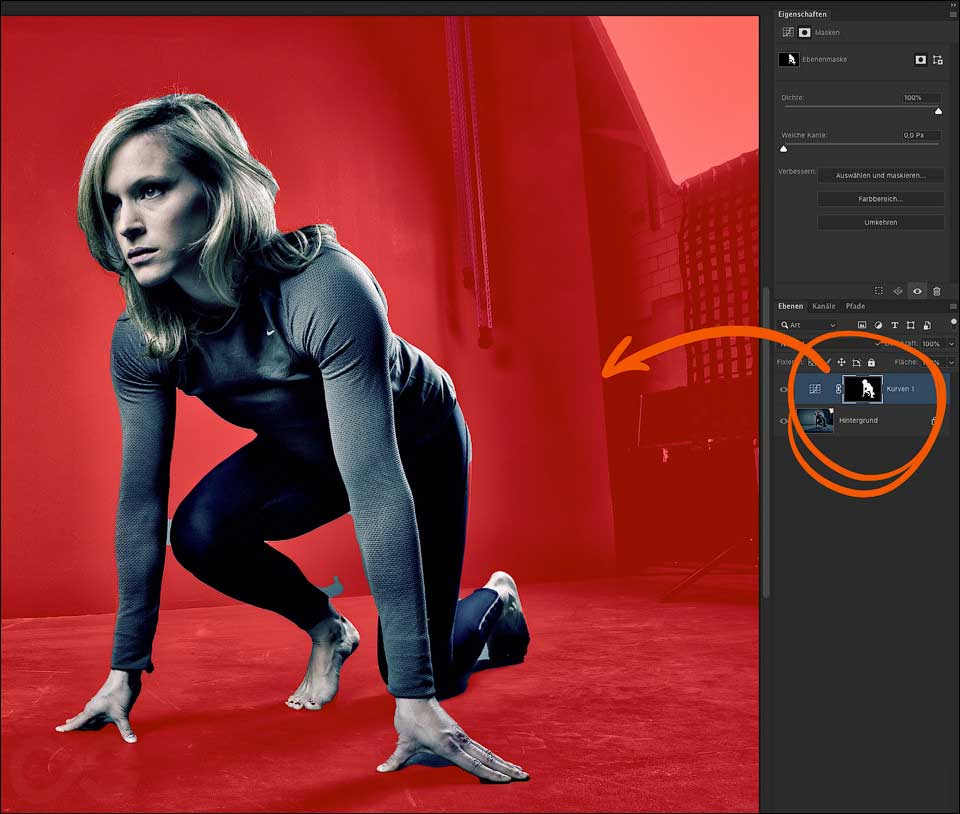Screen dimensions: 960x814
Task: Load selection from mask icon
Action: click(879, 291)
